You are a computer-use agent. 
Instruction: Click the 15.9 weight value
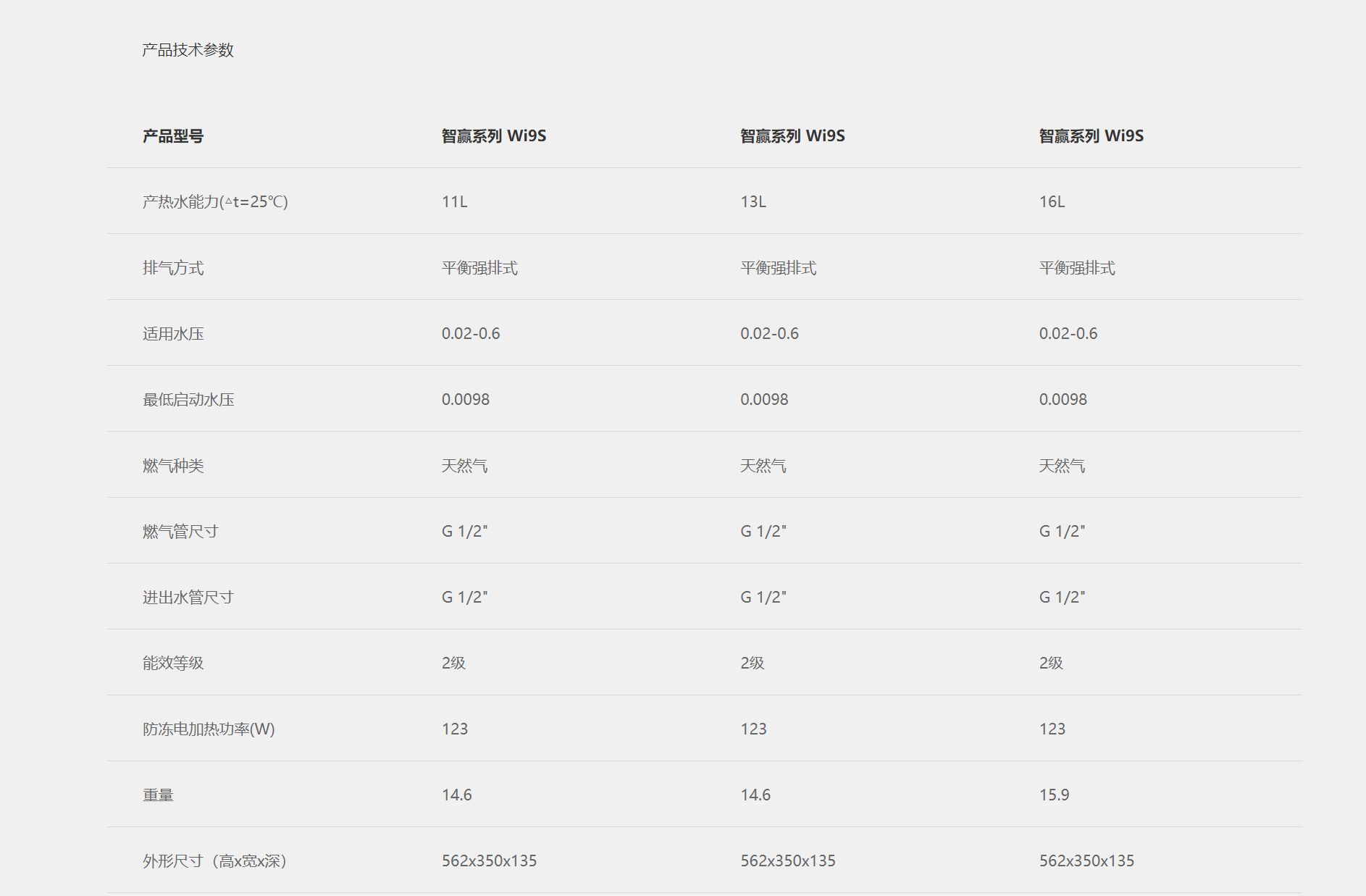1054,795
